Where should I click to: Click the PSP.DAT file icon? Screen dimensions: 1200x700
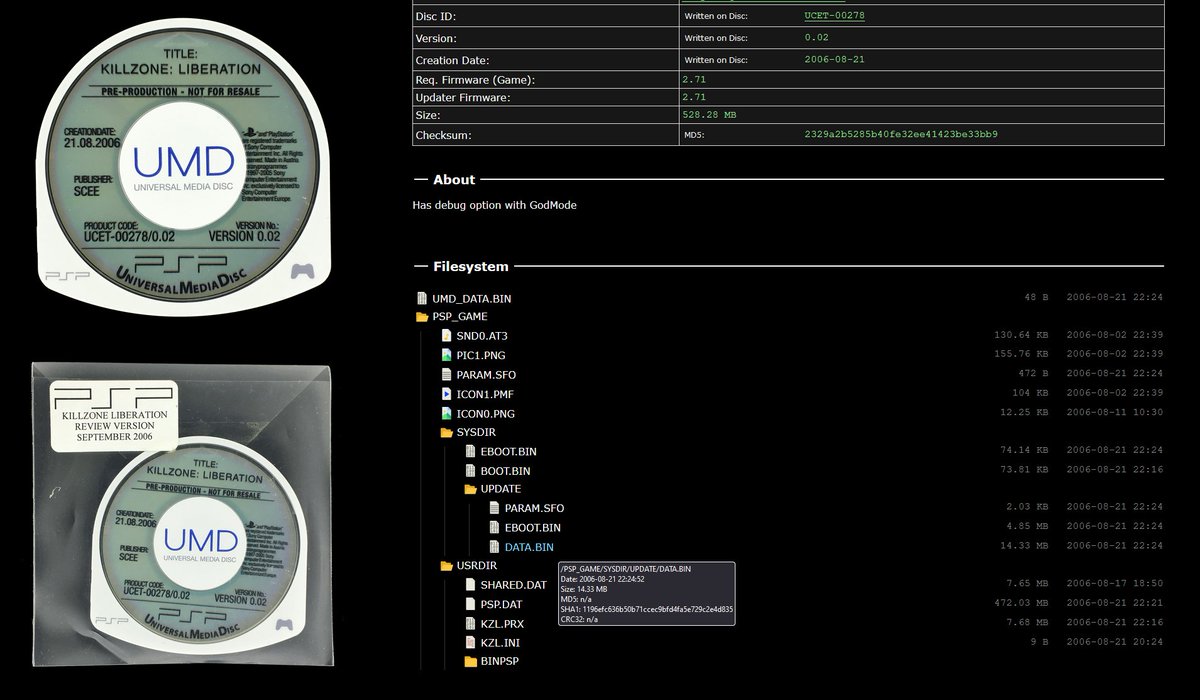[x=471, y=604]
